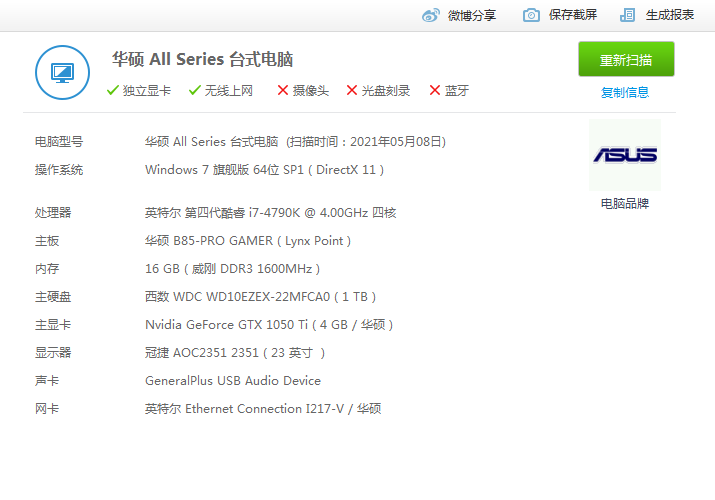This screenshot has width=715, height=500.
Task: Click the 光盘刻录 feature label
Action: 386,91
